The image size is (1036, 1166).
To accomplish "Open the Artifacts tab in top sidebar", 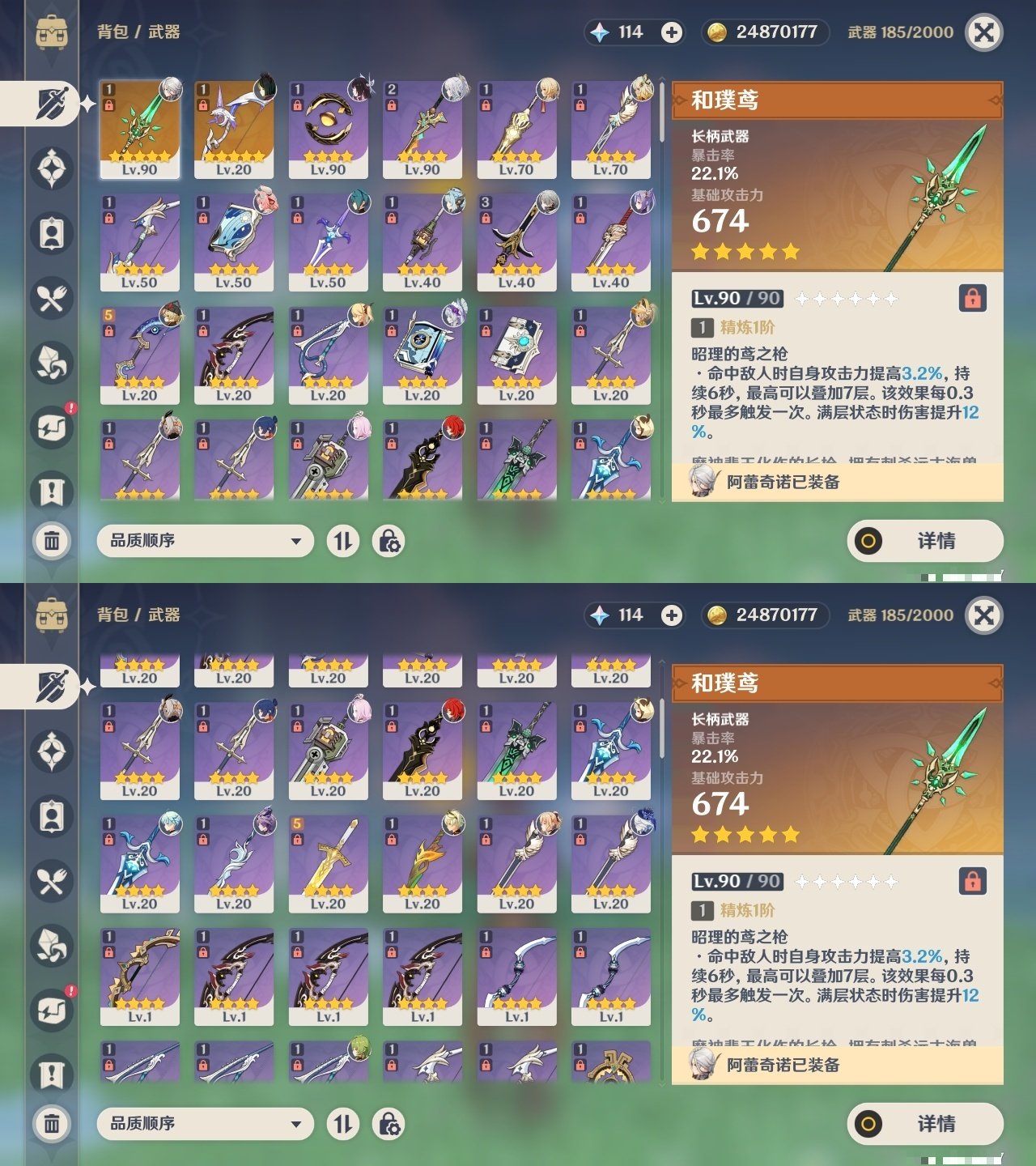I will [x=52, y=168].
